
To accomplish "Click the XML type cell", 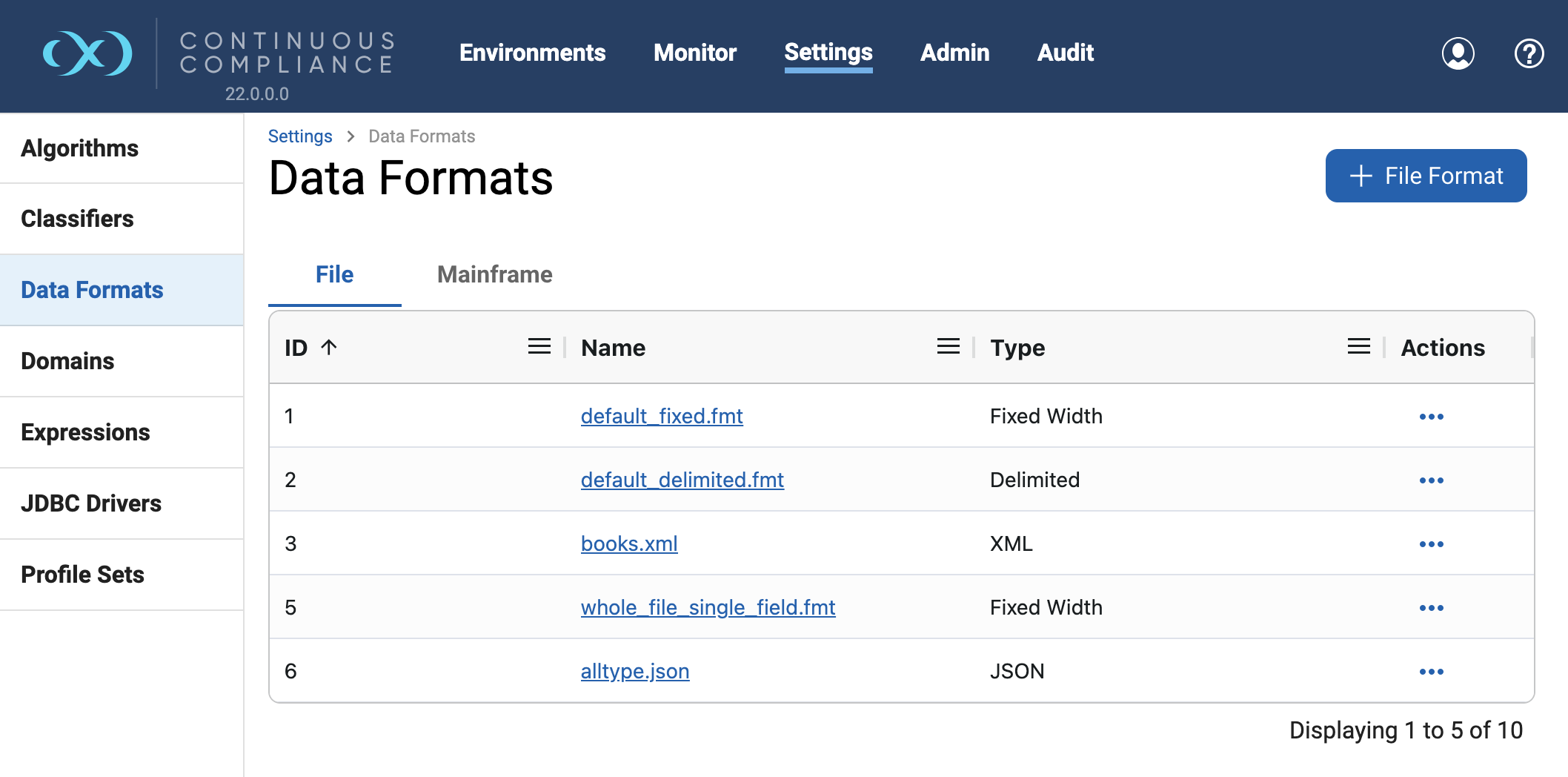I will click(x=1011, y=544).
